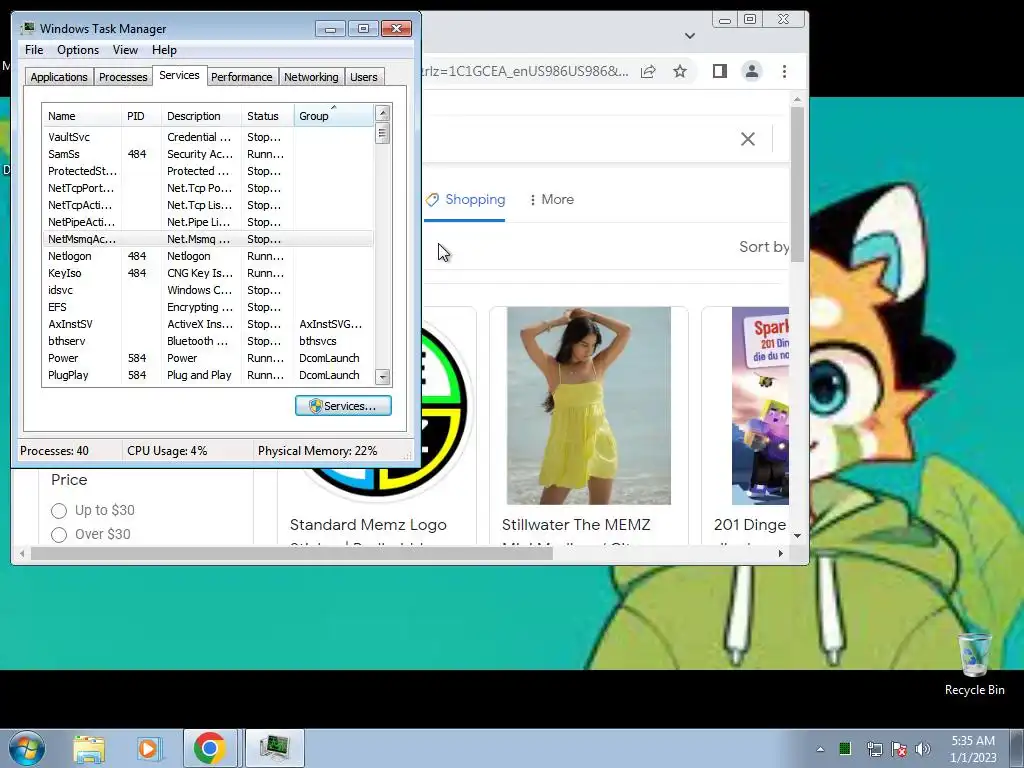
Task: Click Chrome's vertical page scrollbar thumb
Action: coord(797,185)
